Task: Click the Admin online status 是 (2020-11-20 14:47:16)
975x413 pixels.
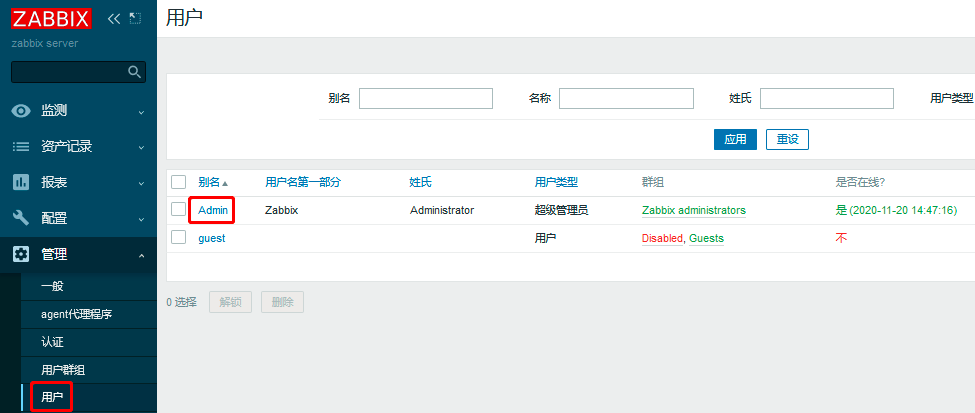Action: [896, 210]
